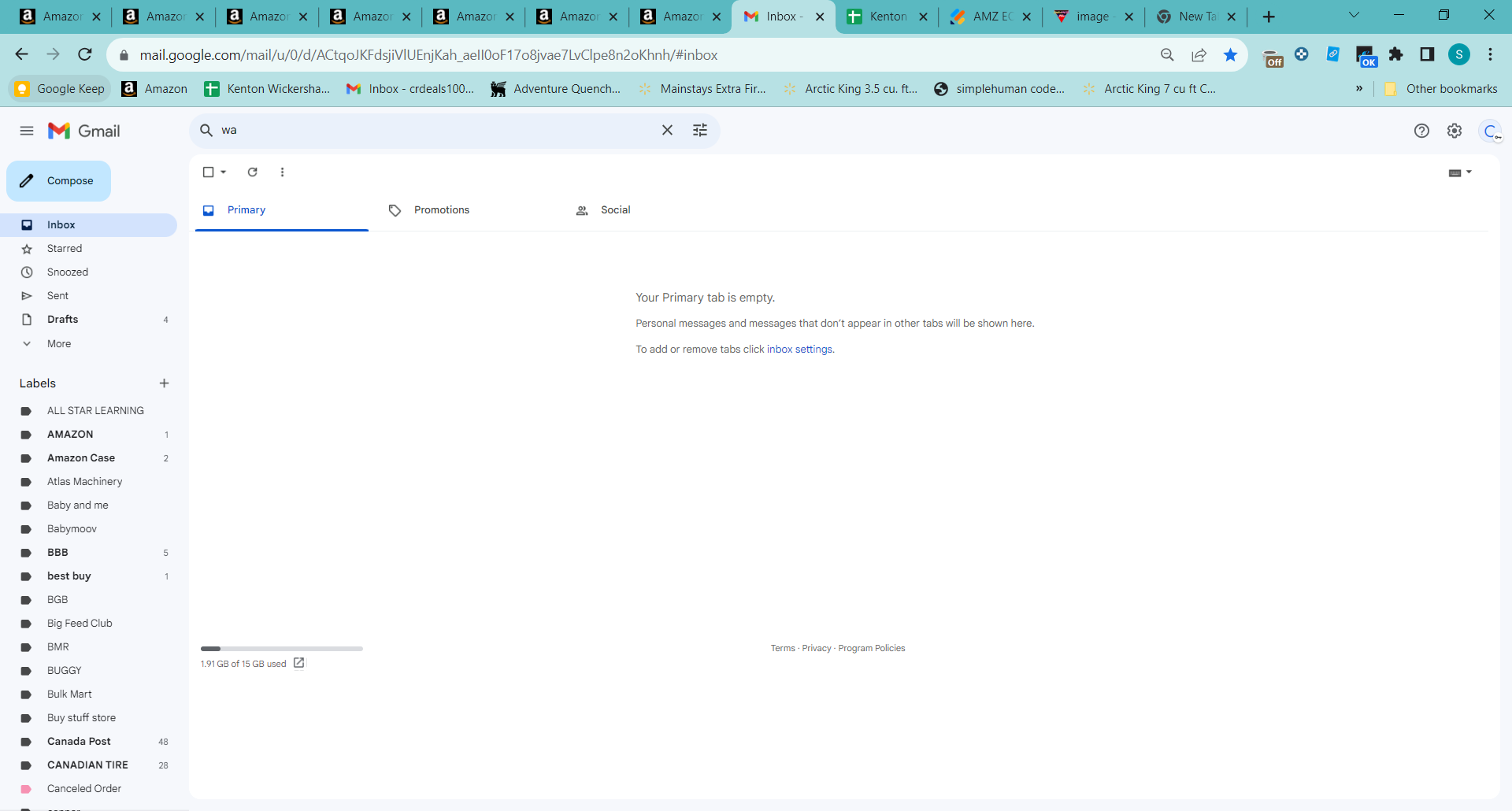This screenshot has width=1512, height=811.
Task: Open the inbox settings link
Action: click(x=799, y=350)
